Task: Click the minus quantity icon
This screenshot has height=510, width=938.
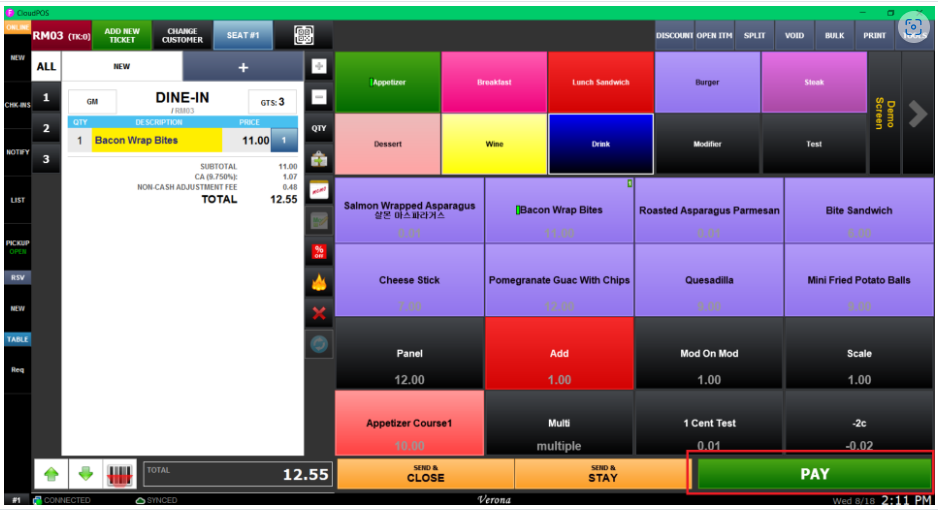Action: 319,97
